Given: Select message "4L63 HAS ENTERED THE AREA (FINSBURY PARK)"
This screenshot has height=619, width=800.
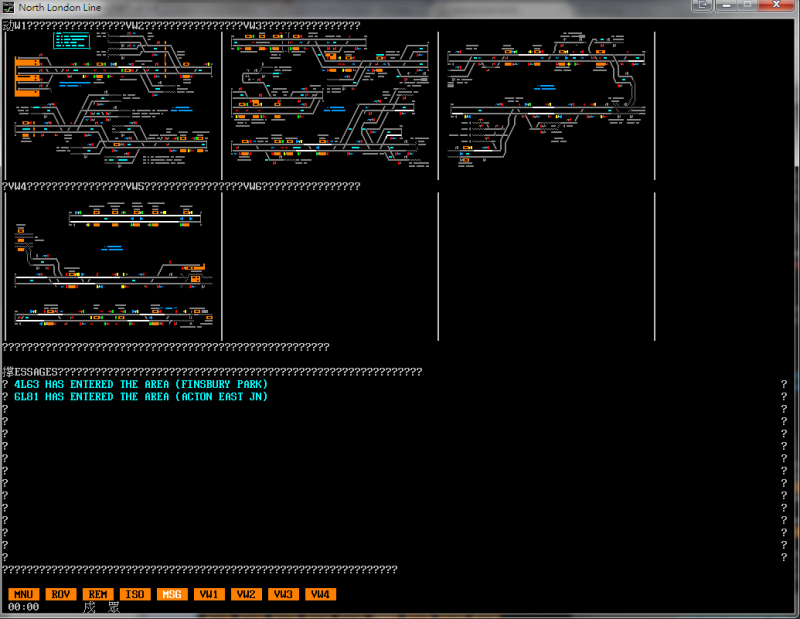Looking at the screenshot, I should coord(141,384).
